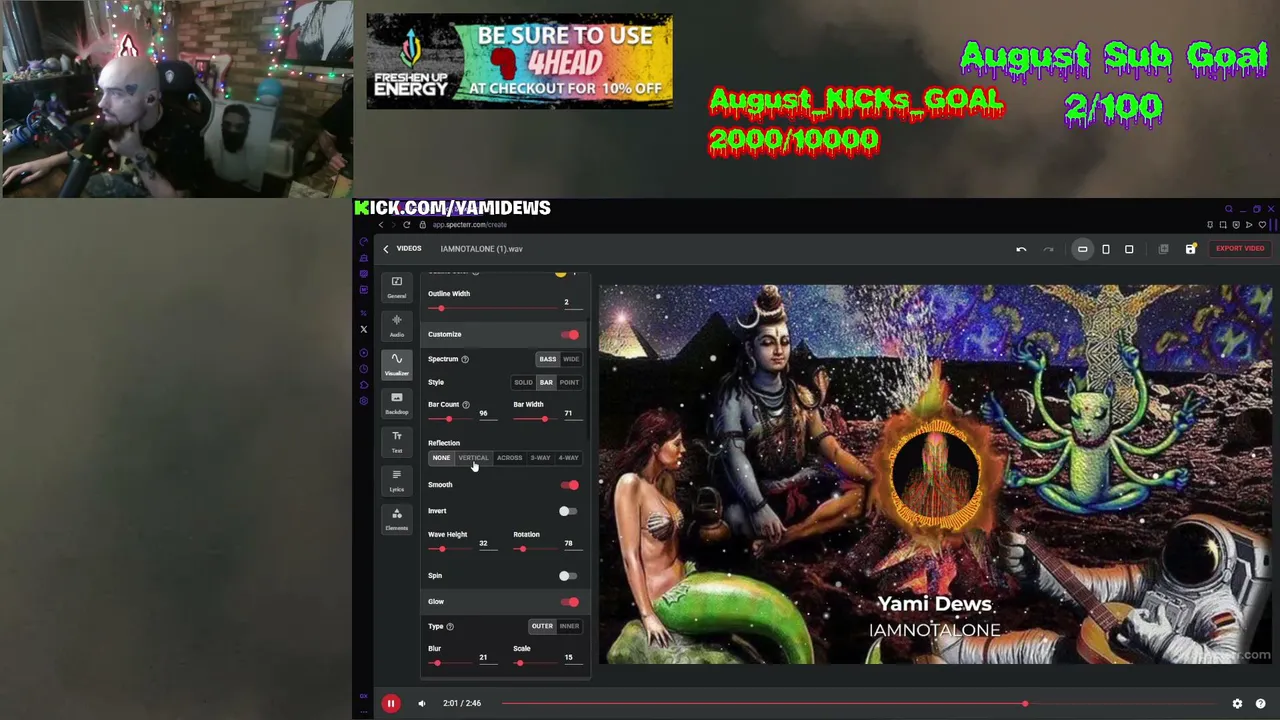Set Reflection to NONE
Screen dimensions: 1280x720
[x=441, y=458]
